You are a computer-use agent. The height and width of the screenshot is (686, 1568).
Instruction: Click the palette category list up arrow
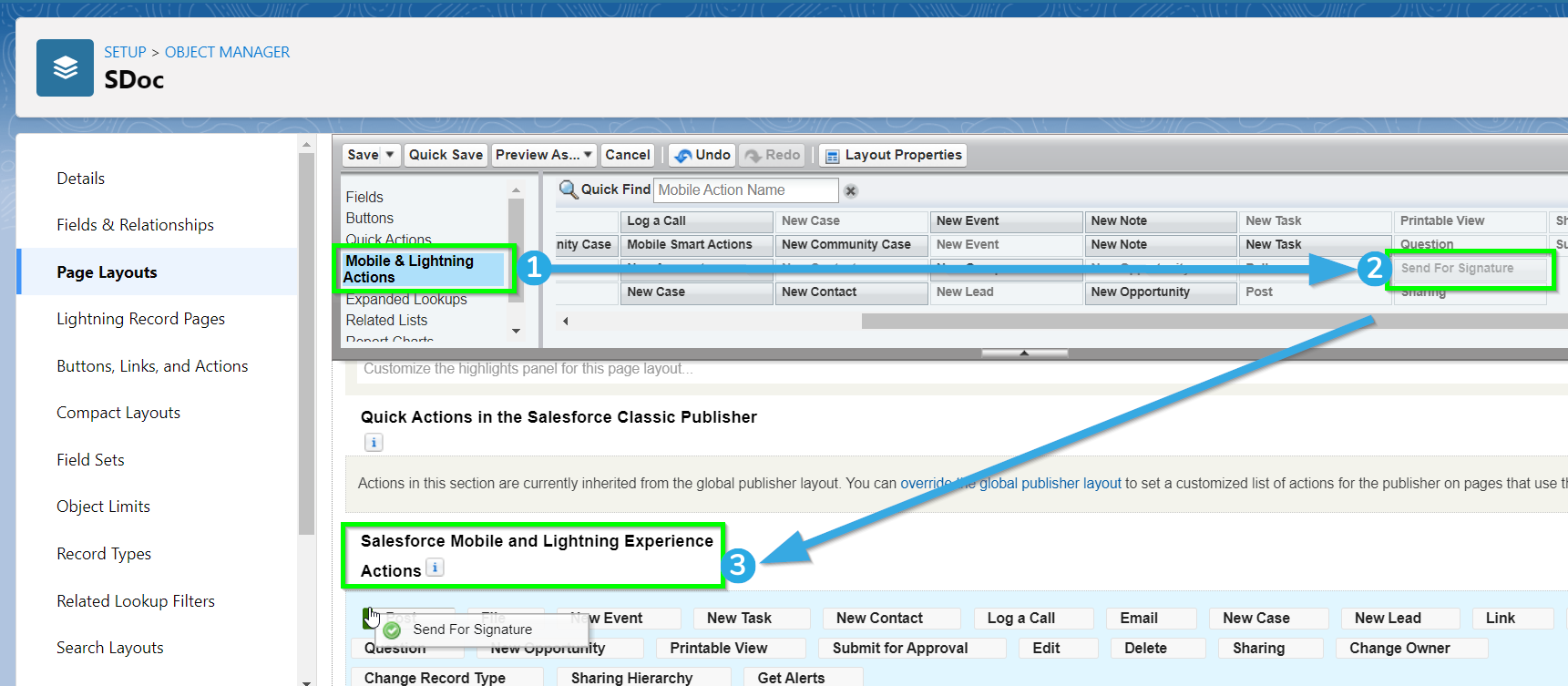[x=516, y=190]
